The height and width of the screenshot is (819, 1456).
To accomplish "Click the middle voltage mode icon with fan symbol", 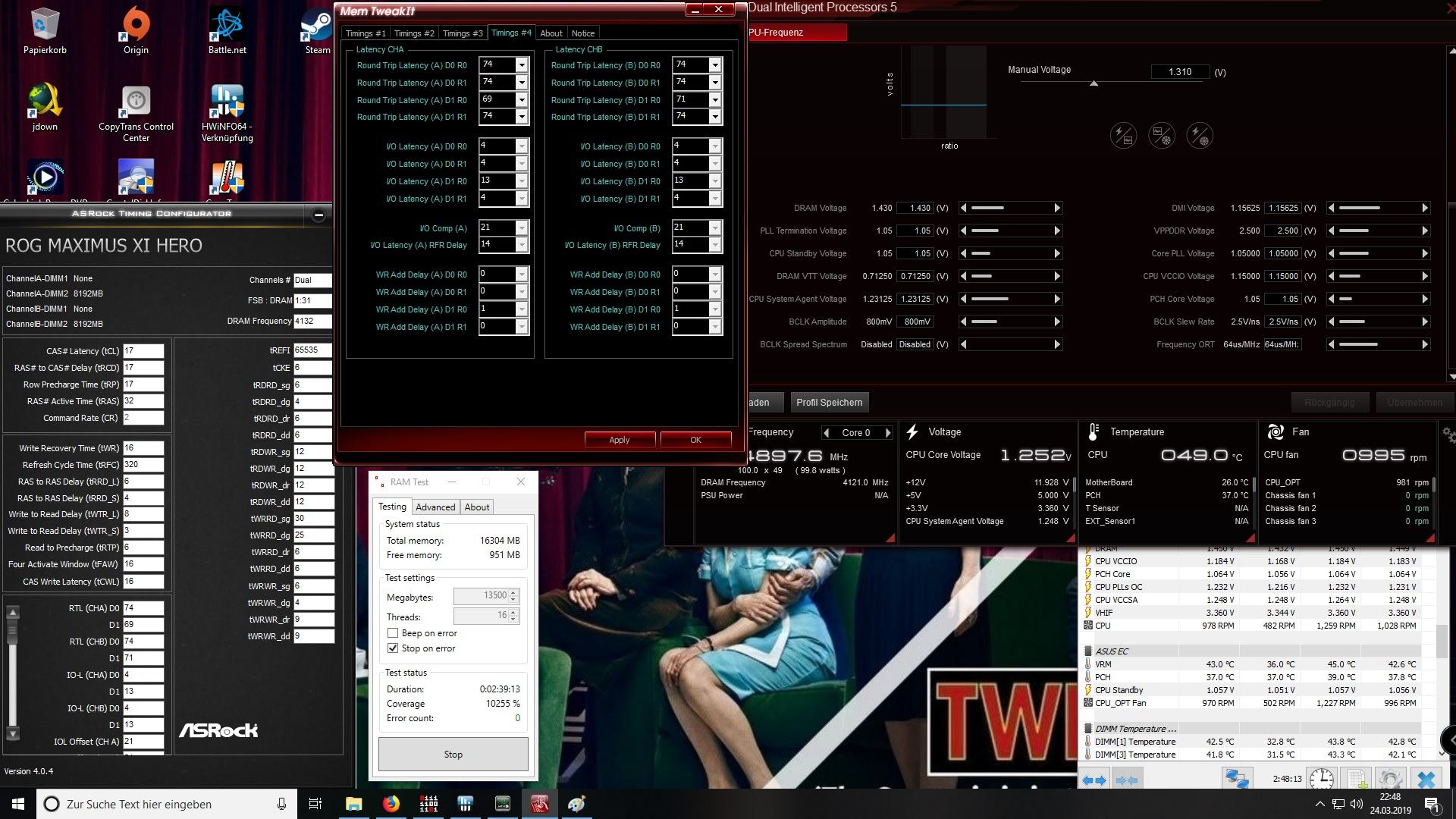I will 1161,136.
